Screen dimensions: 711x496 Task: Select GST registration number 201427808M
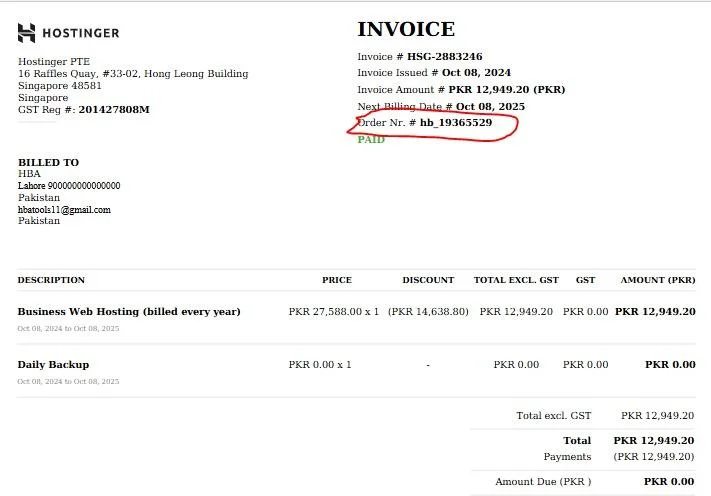click(114, 110)
